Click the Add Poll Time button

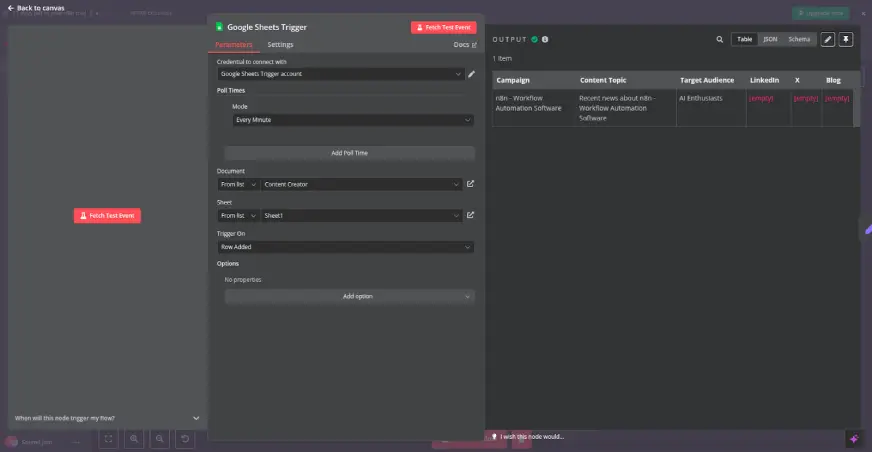349,153
